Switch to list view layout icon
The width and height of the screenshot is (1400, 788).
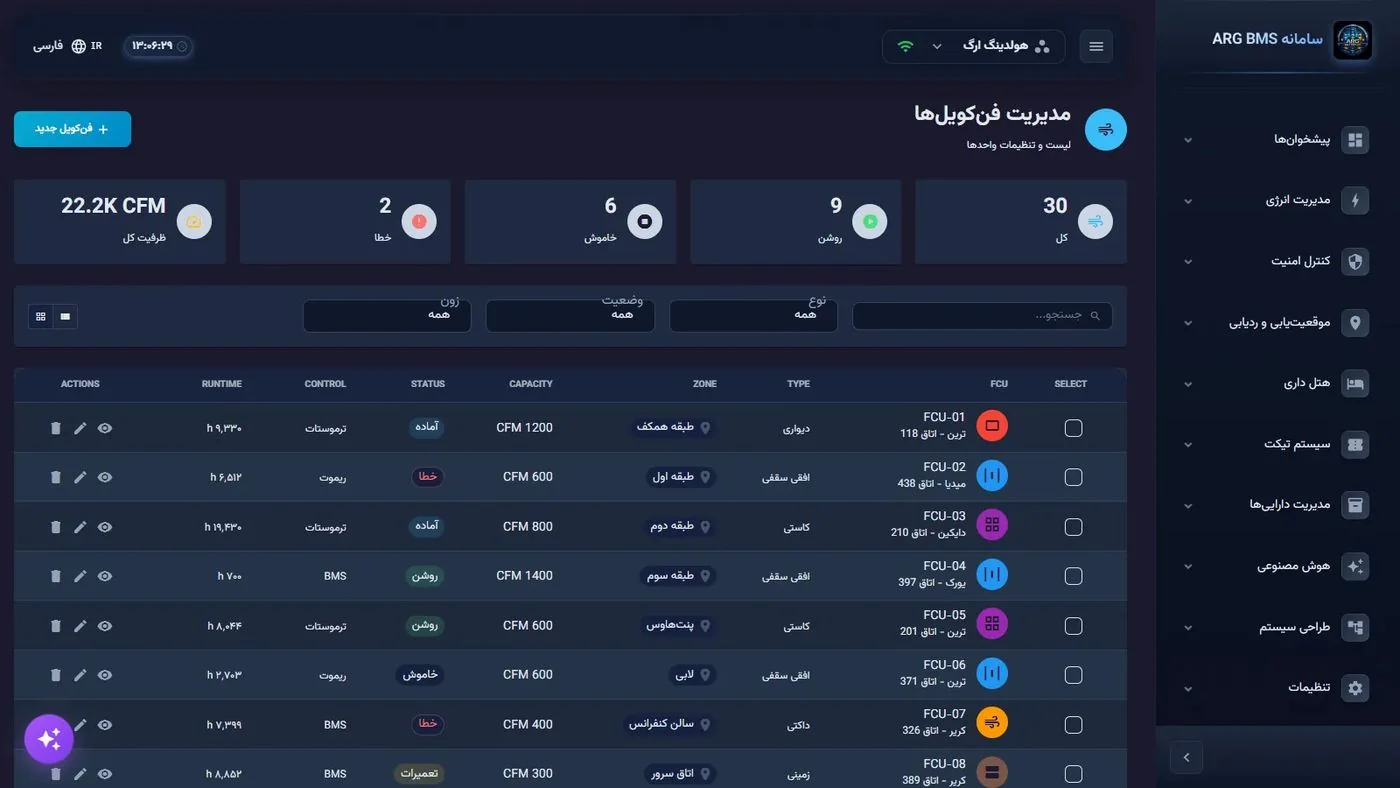[x=65, y=316]
